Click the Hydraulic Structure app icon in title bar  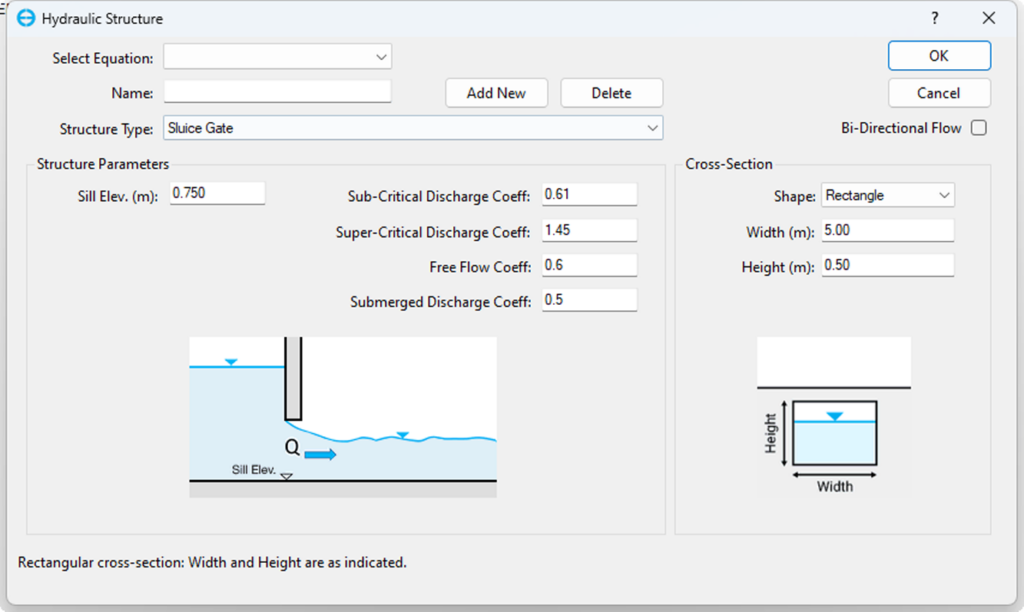[27, 18]
